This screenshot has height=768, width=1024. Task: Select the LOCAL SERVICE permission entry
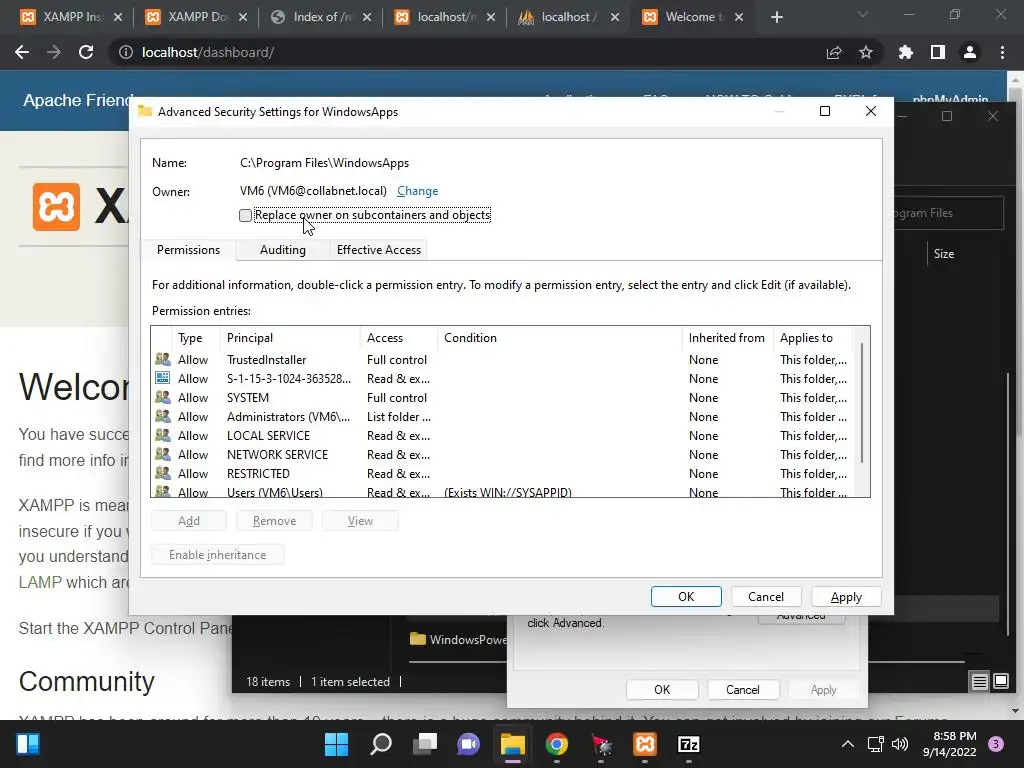(502, 436)
